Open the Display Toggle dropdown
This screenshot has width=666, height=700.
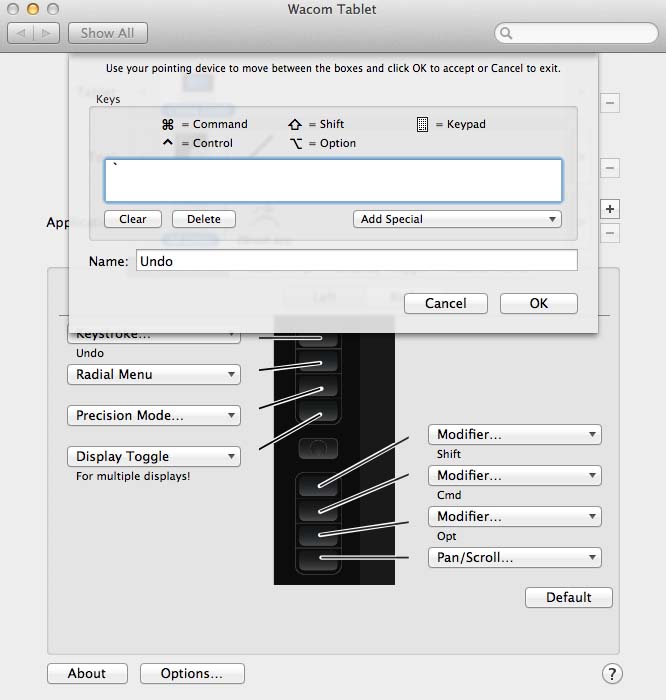pos(154,456)
